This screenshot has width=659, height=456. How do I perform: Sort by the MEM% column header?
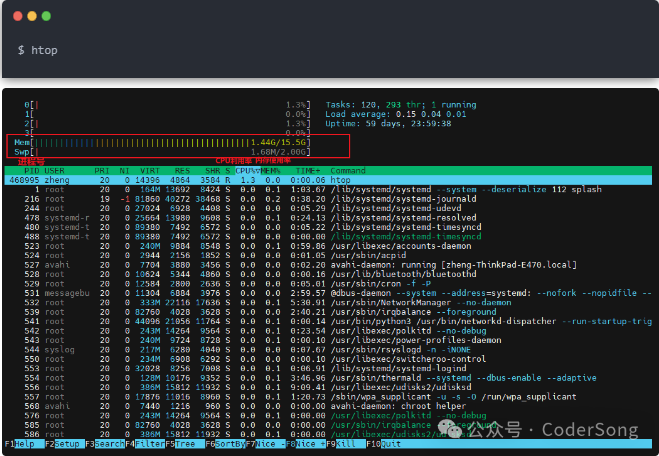[271, 171]
